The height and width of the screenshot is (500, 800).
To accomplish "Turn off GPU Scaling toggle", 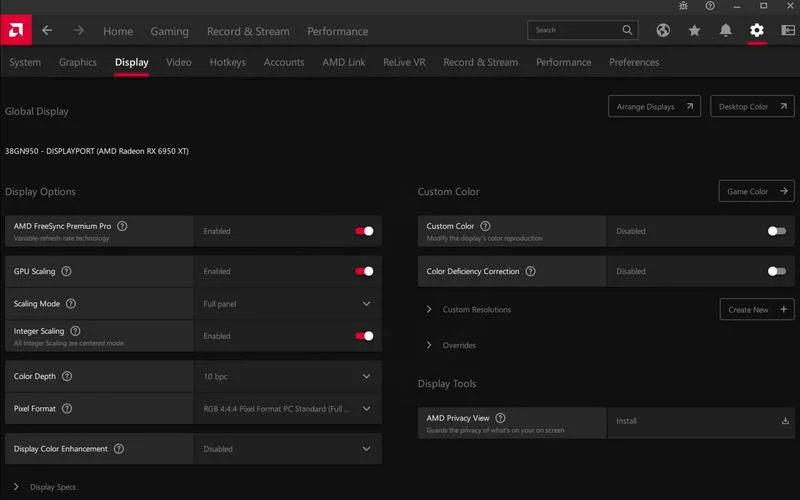I will pyautogui.click(x=364, y=271).
